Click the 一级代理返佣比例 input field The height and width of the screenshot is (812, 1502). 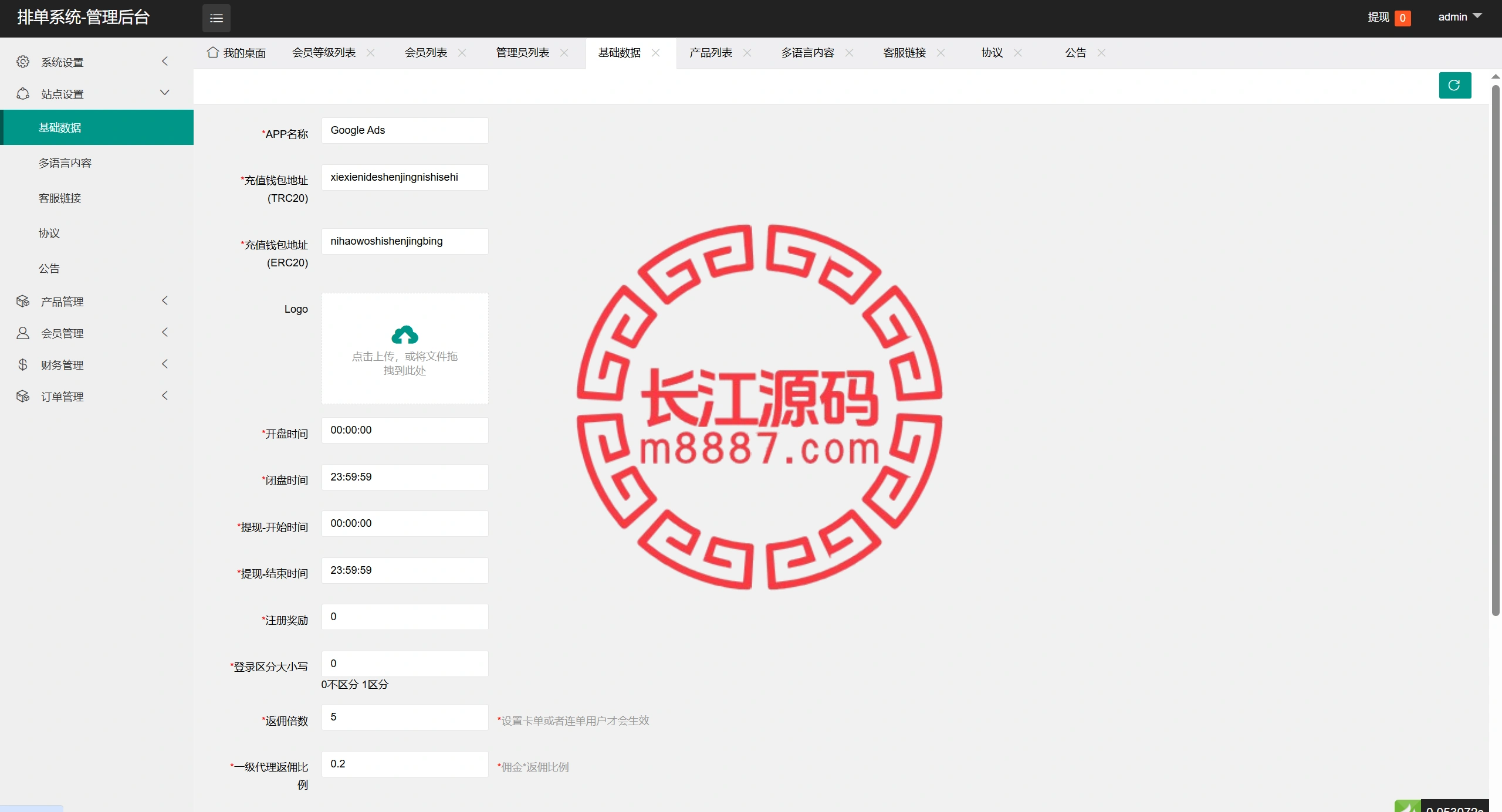[405, 764]
